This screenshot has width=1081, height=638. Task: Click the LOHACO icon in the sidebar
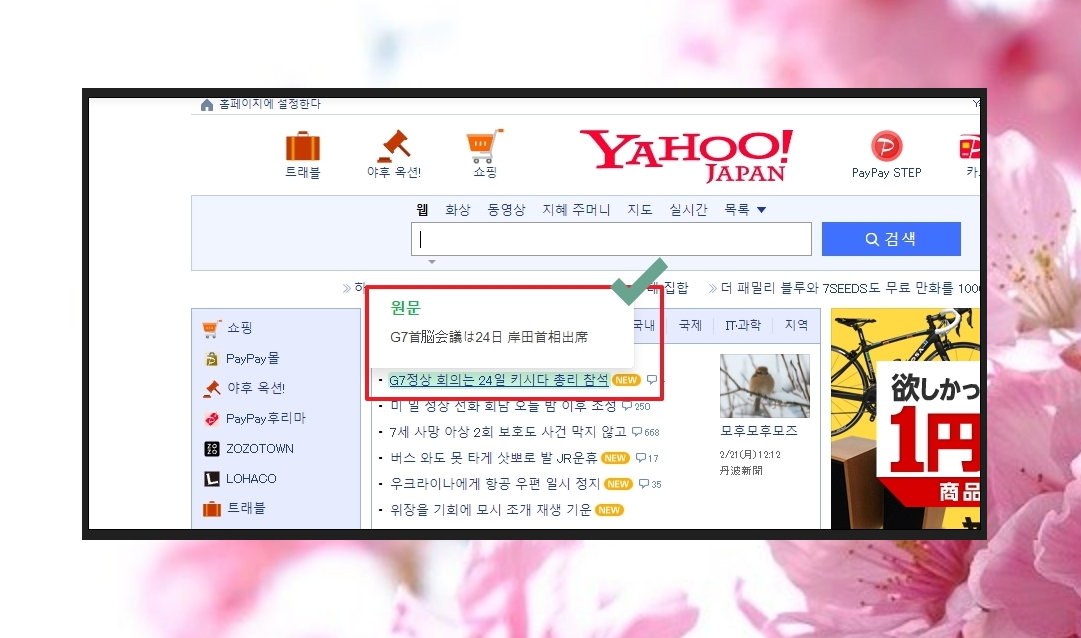point(212,479)
